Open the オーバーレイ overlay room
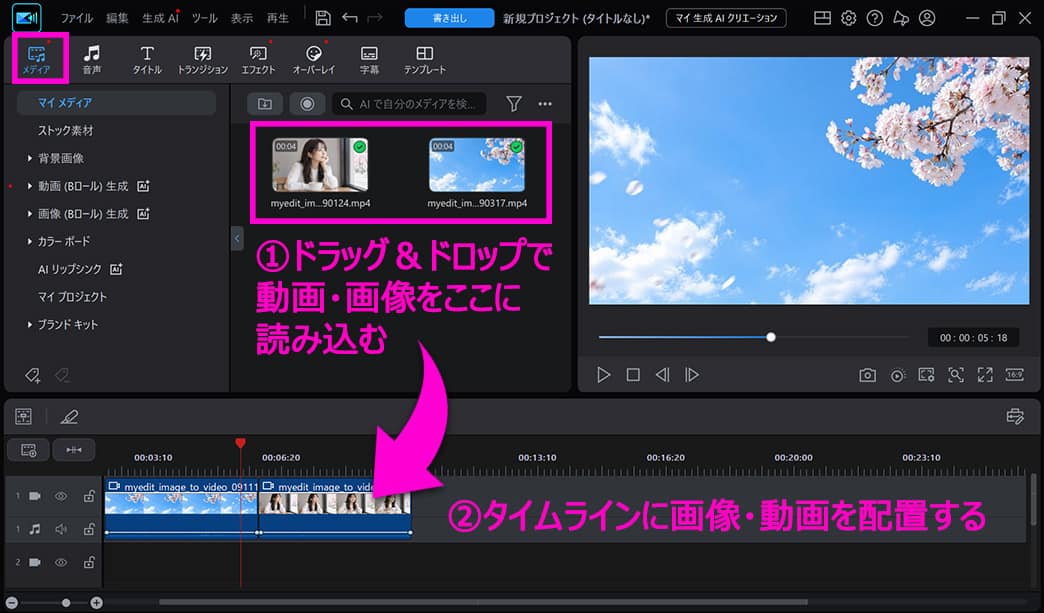 coord(314,59)
